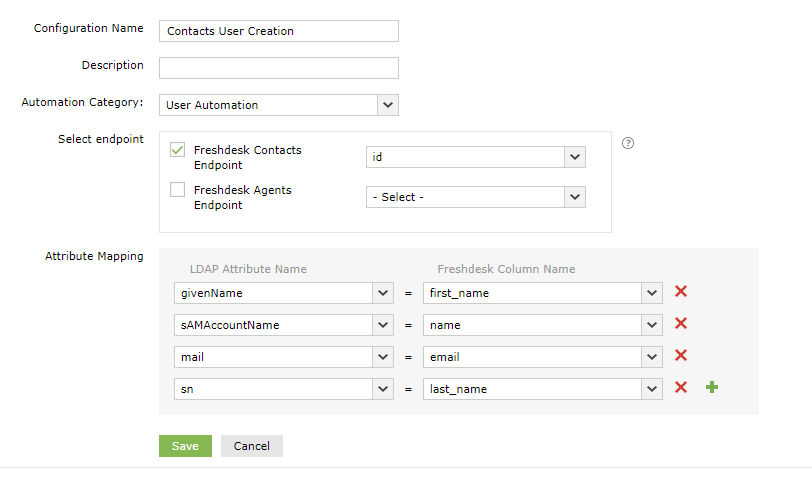Delete the sAMAccountName mapping row
Viewport: 812px width, 485px height.
pyautogui.click(x=681, y=324)
